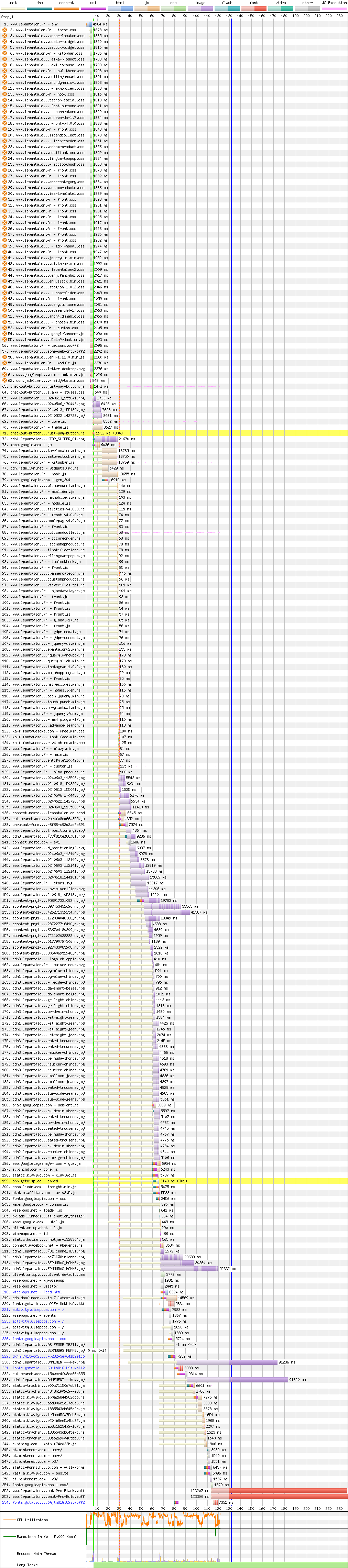Click the ssl legend color bar
Viewport: 348px width, 1568px height.
click(93, 9)
